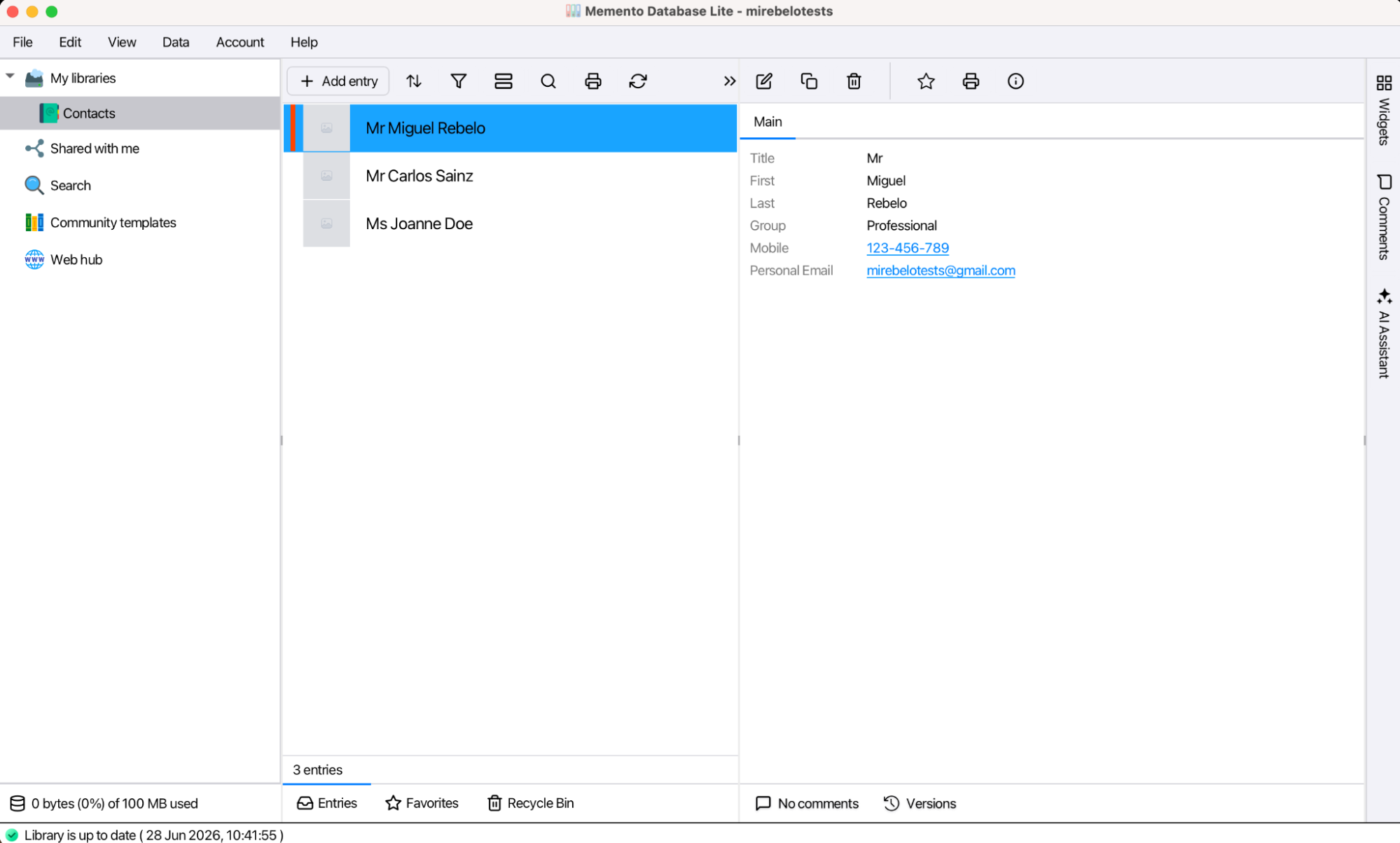Click the No comments button
The image size is (1400, 843).
click(807, 803)
